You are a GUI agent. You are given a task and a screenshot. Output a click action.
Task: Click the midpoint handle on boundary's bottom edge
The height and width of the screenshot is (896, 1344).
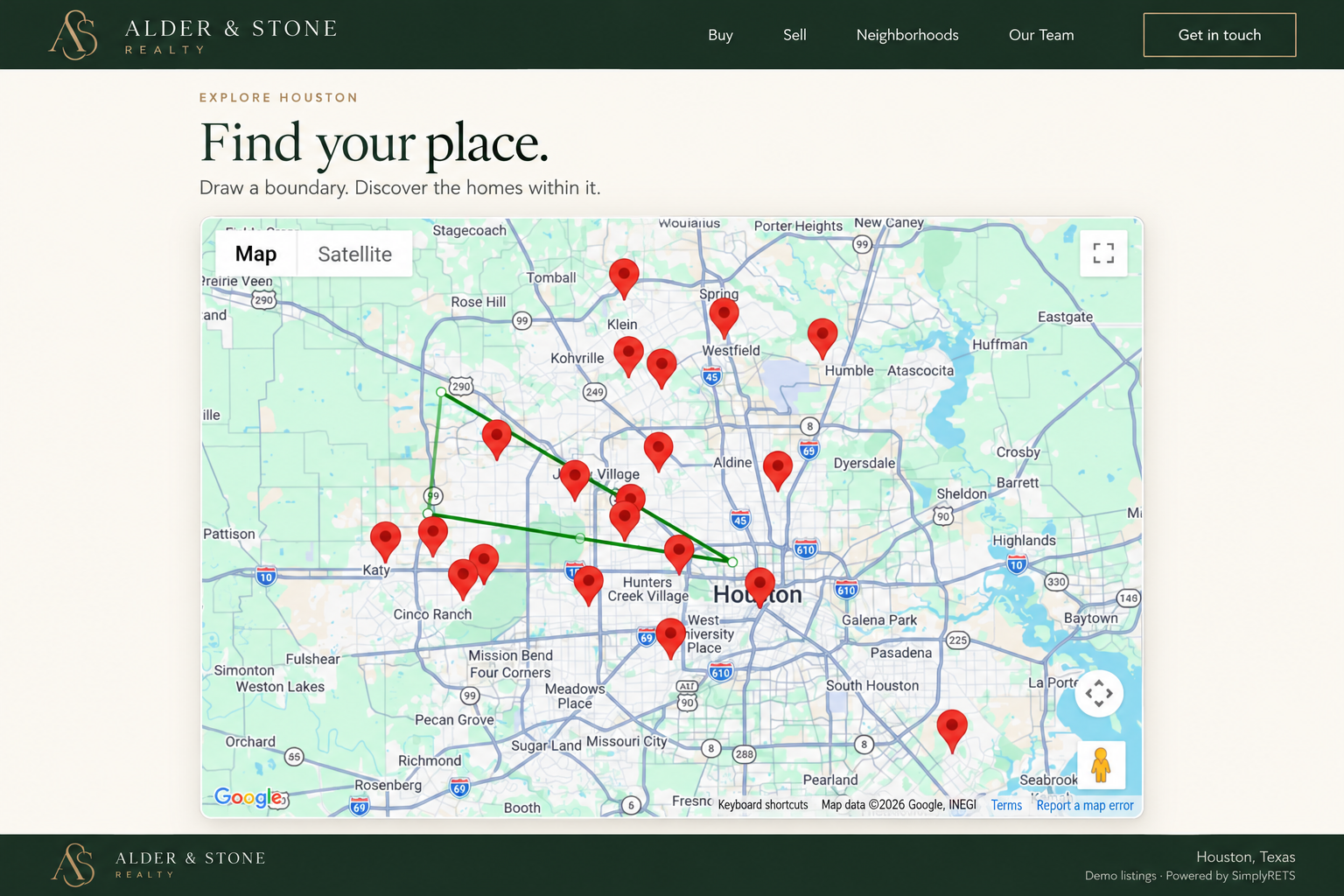580,538
